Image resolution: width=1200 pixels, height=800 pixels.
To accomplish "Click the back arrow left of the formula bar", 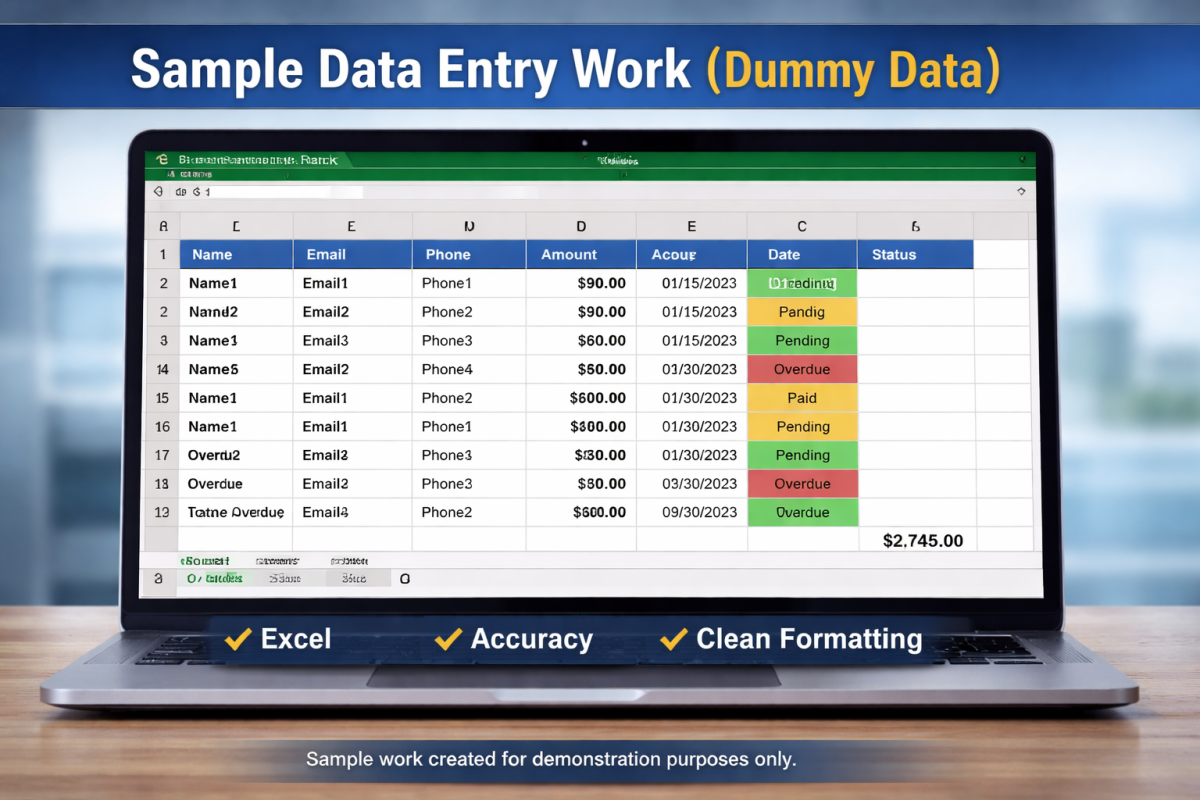I will (x=158, y=191).
